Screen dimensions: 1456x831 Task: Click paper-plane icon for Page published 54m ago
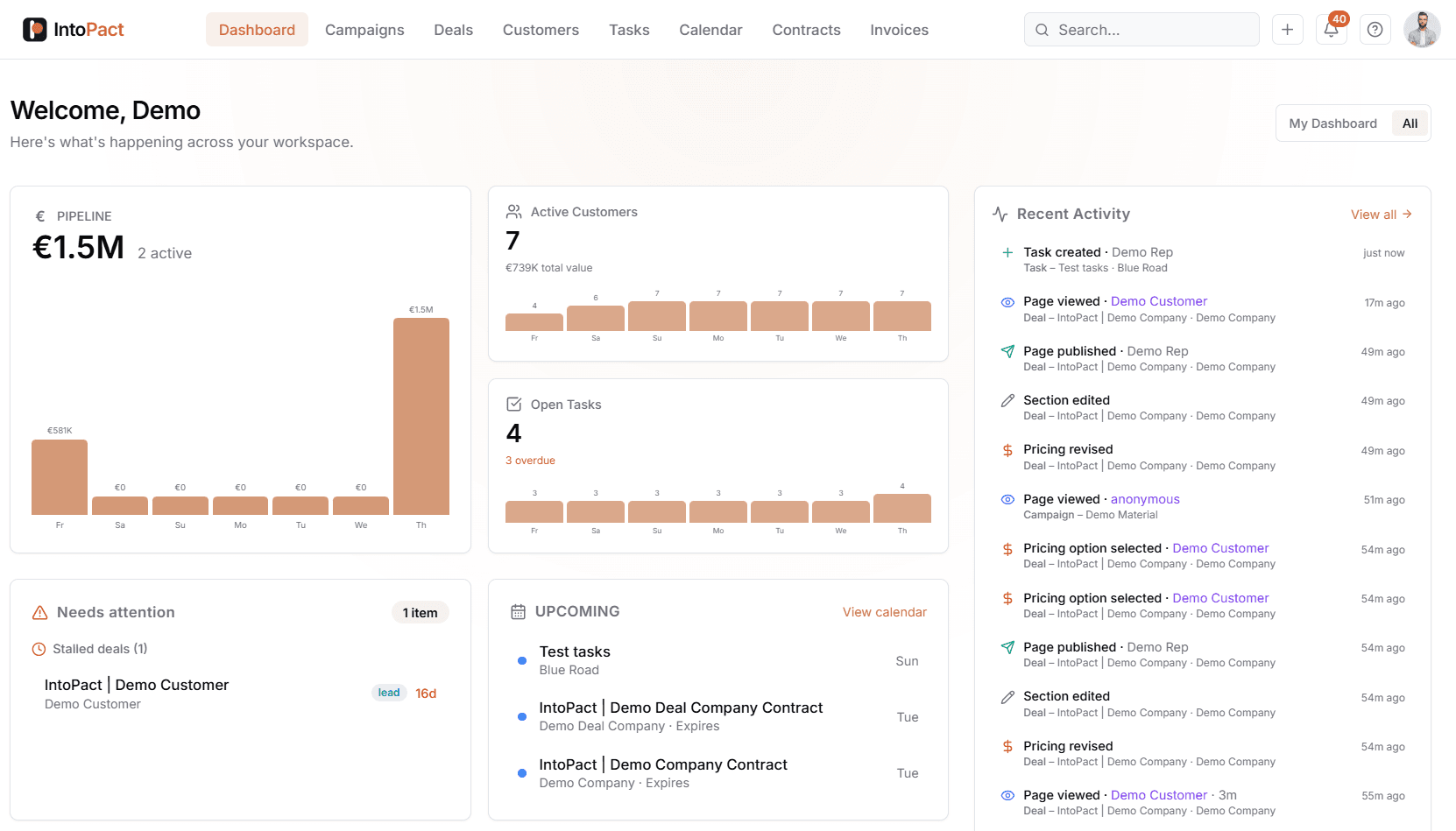coord(1007,647)
